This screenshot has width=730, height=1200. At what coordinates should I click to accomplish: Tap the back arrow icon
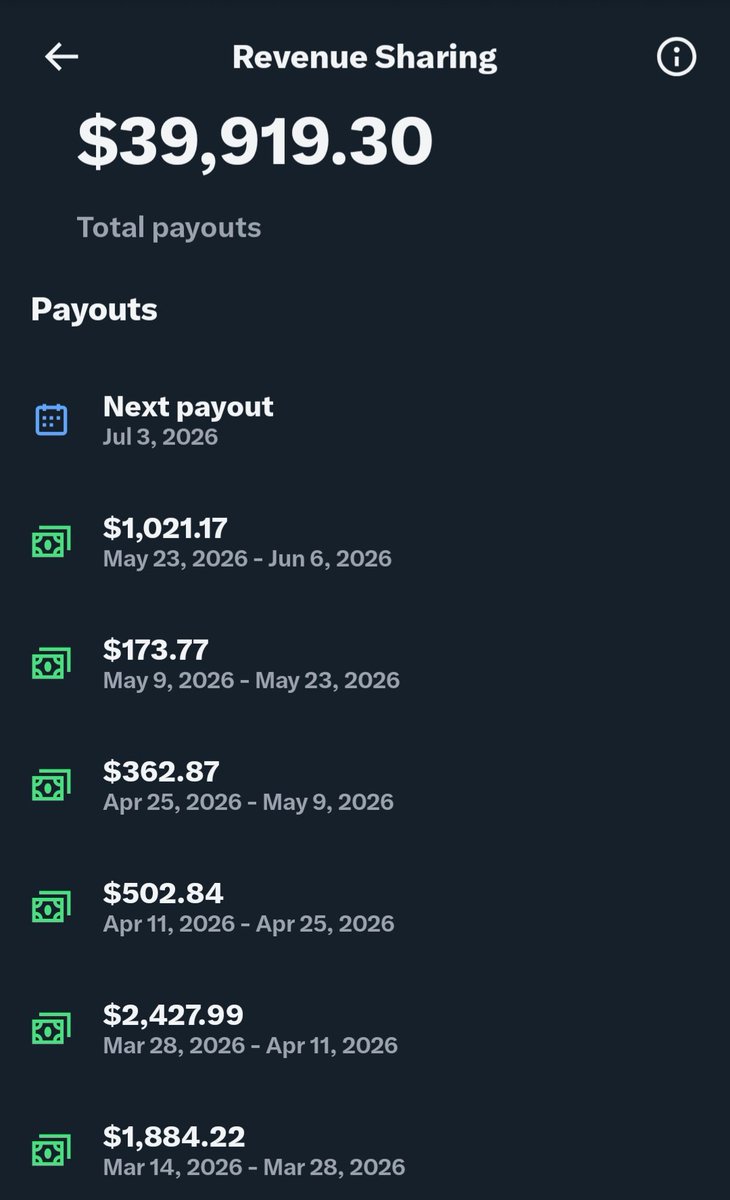tap(61, 57)
